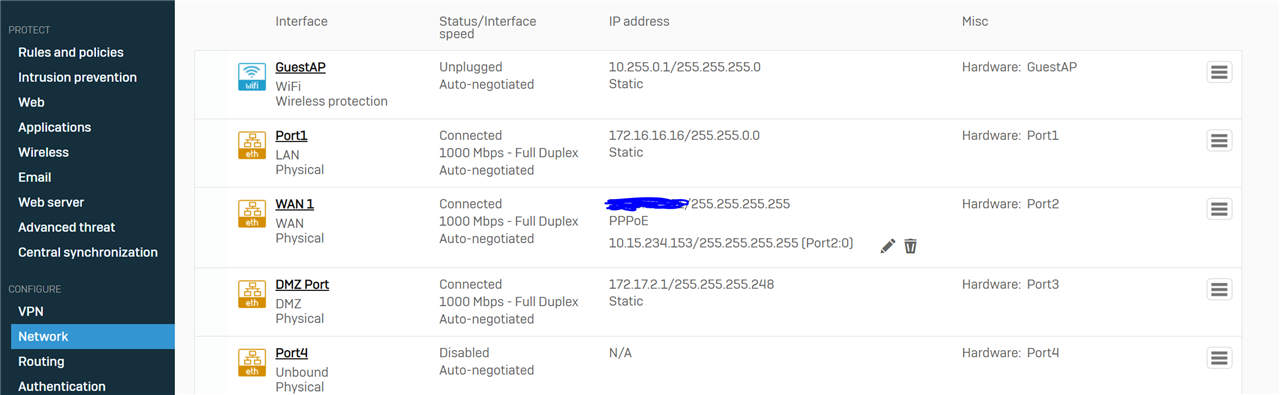Open the VPN configuration section

31,311
